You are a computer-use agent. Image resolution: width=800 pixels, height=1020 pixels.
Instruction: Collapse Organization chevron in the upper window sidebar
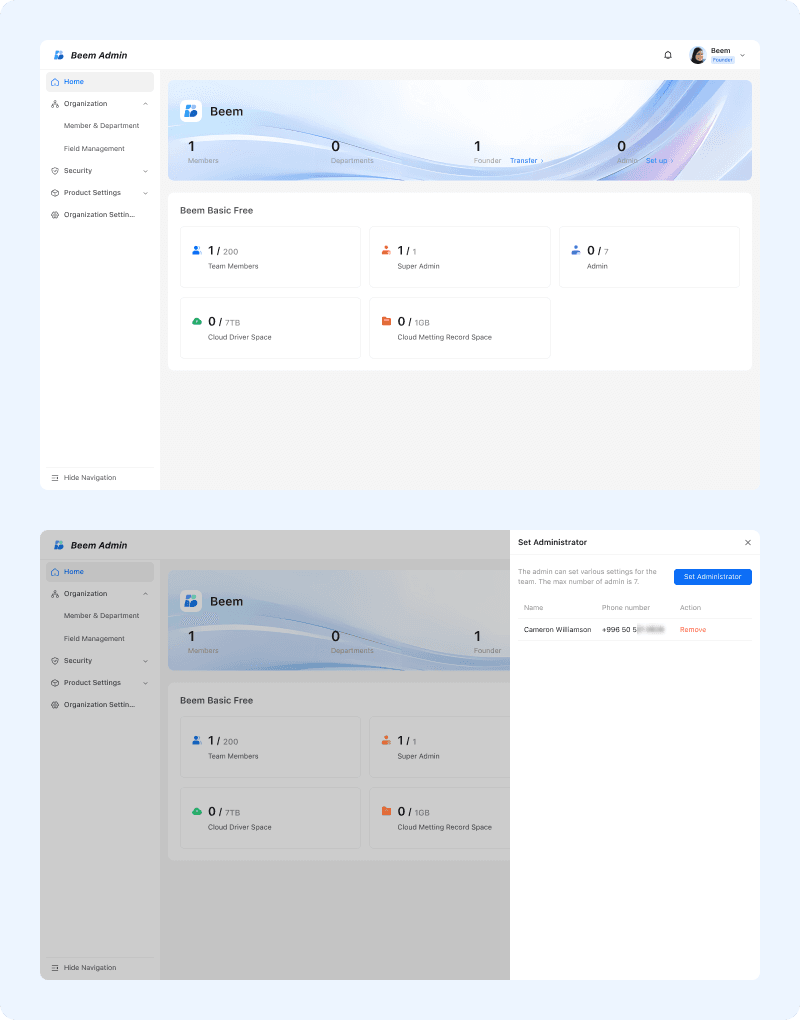145,104
